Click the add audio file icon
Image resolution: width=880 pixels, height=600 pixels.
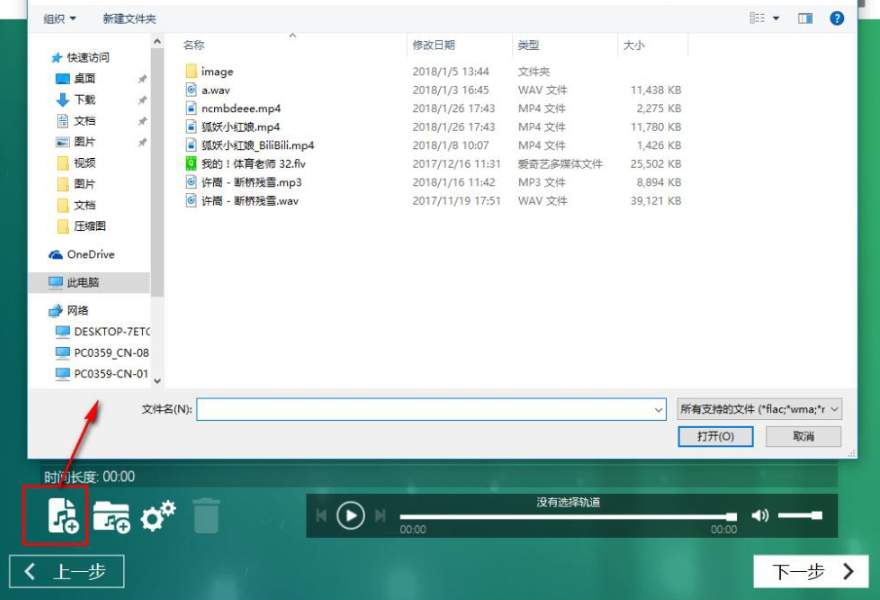coord(62,516)
